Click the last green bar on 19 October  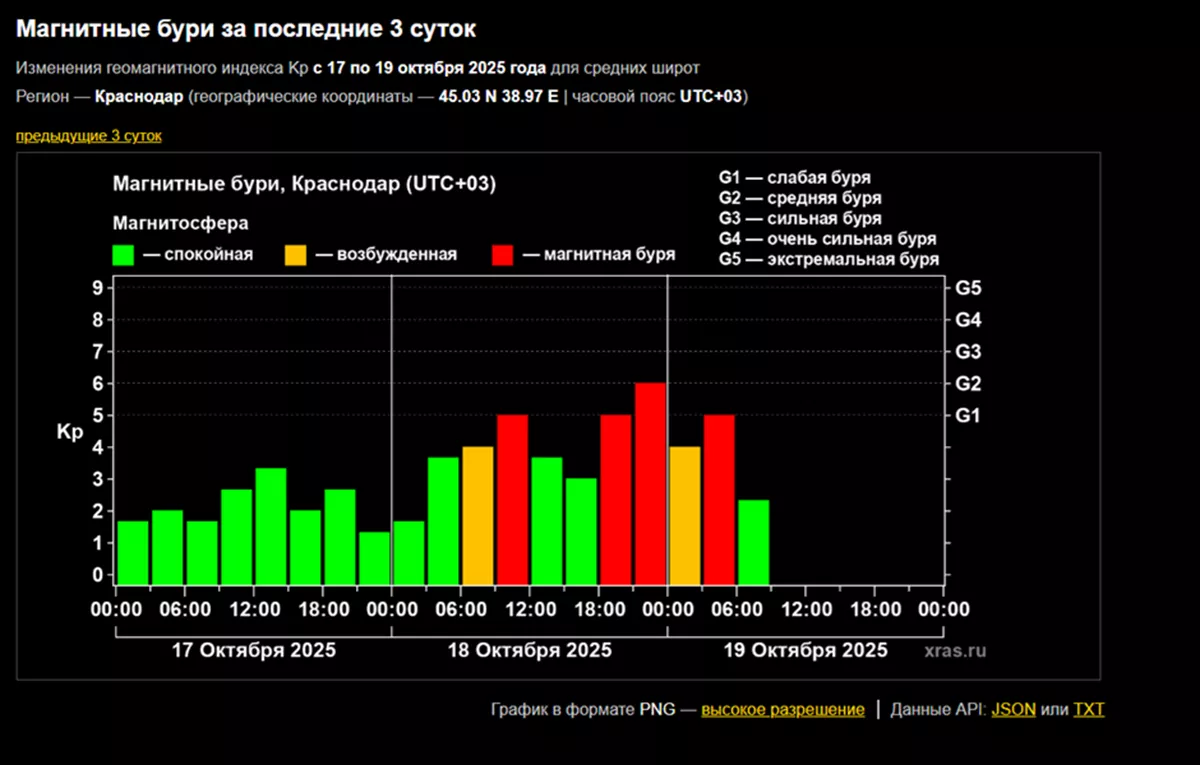[754, 542]
